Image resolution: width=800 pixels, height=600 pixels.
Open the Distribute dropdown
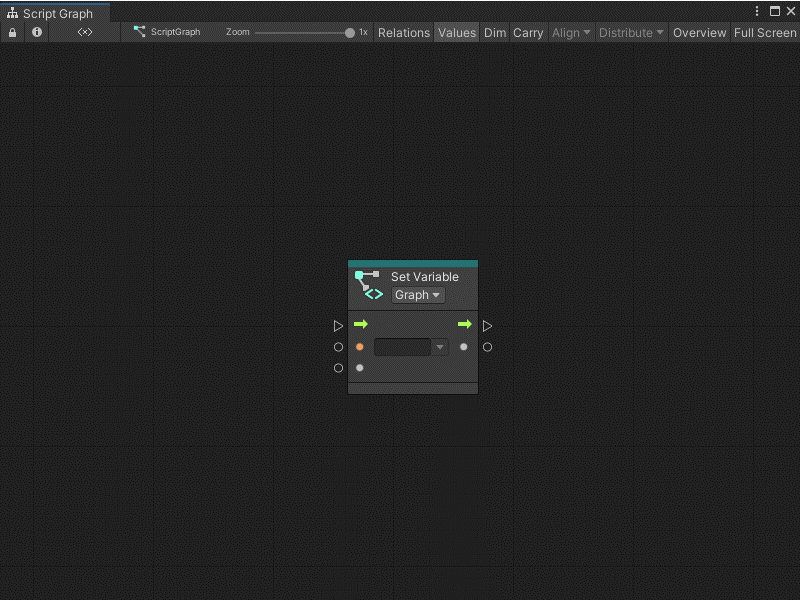click(x=631, y=33)
